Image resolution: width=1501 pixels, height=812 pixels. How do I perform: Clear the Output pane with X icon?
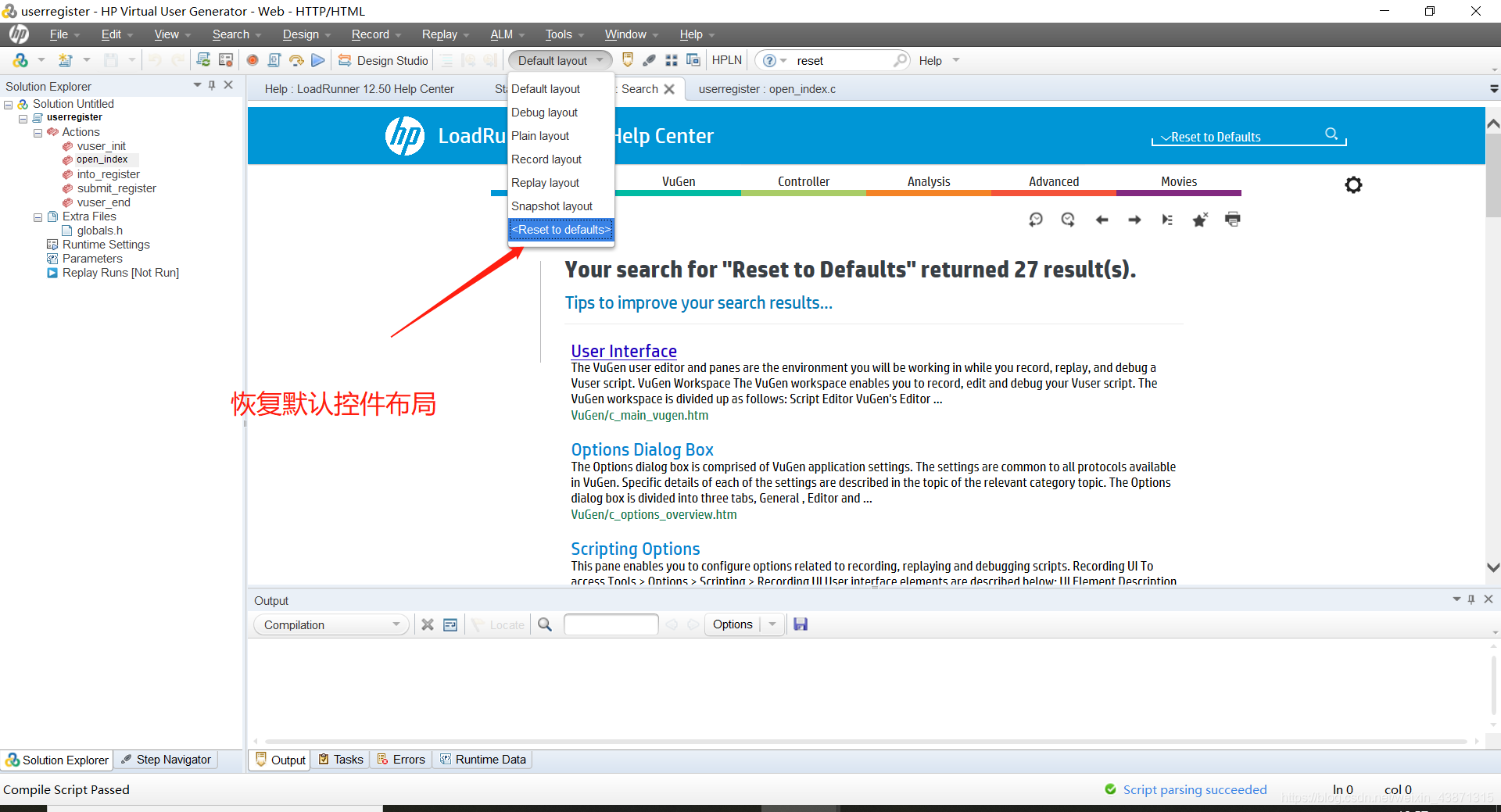(428, 624)
